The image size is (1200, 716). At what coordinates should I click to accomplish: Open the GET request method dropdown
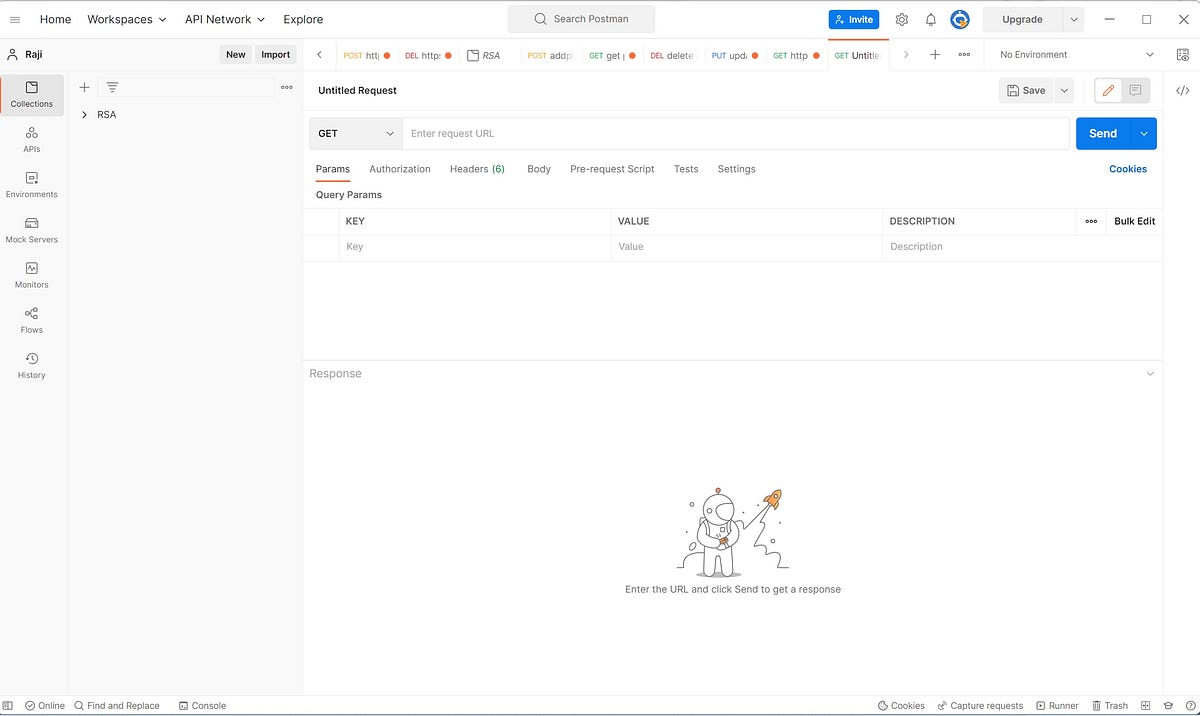pos(355,133)
